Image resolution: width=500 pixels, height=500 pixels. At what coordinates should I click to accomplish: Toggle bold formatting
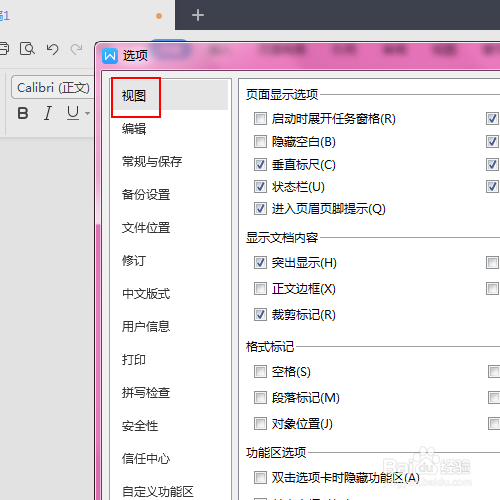(23, 113)
